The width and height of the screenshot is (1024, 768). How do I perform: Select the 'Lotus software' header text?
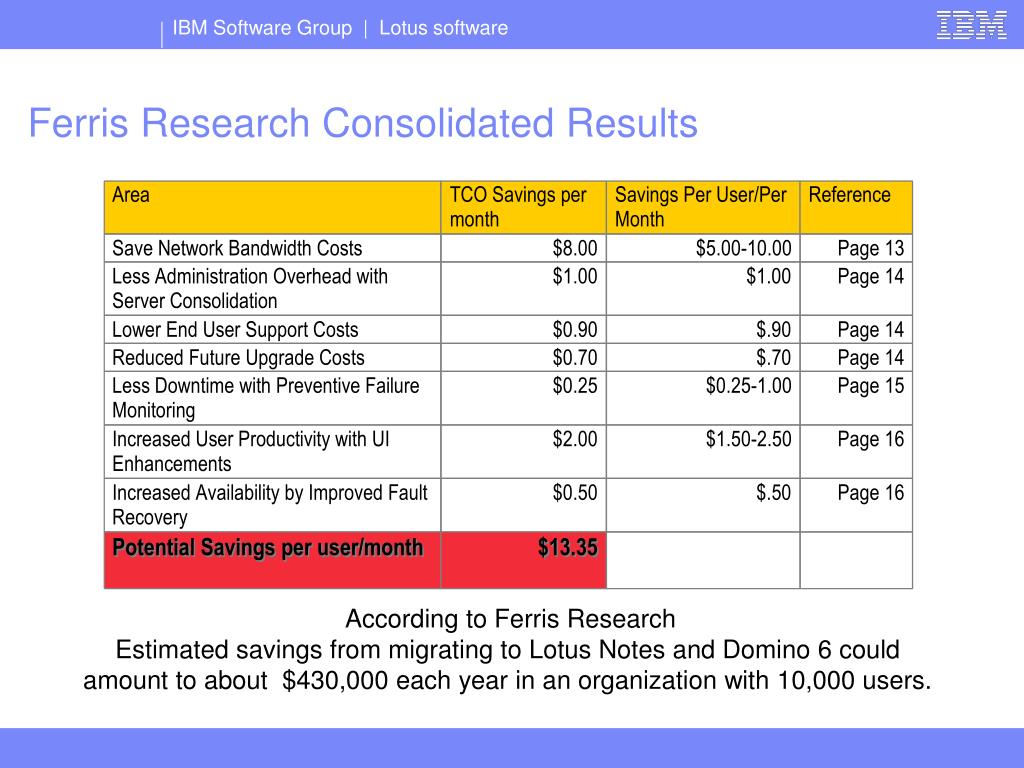click(x=443, y=28)
